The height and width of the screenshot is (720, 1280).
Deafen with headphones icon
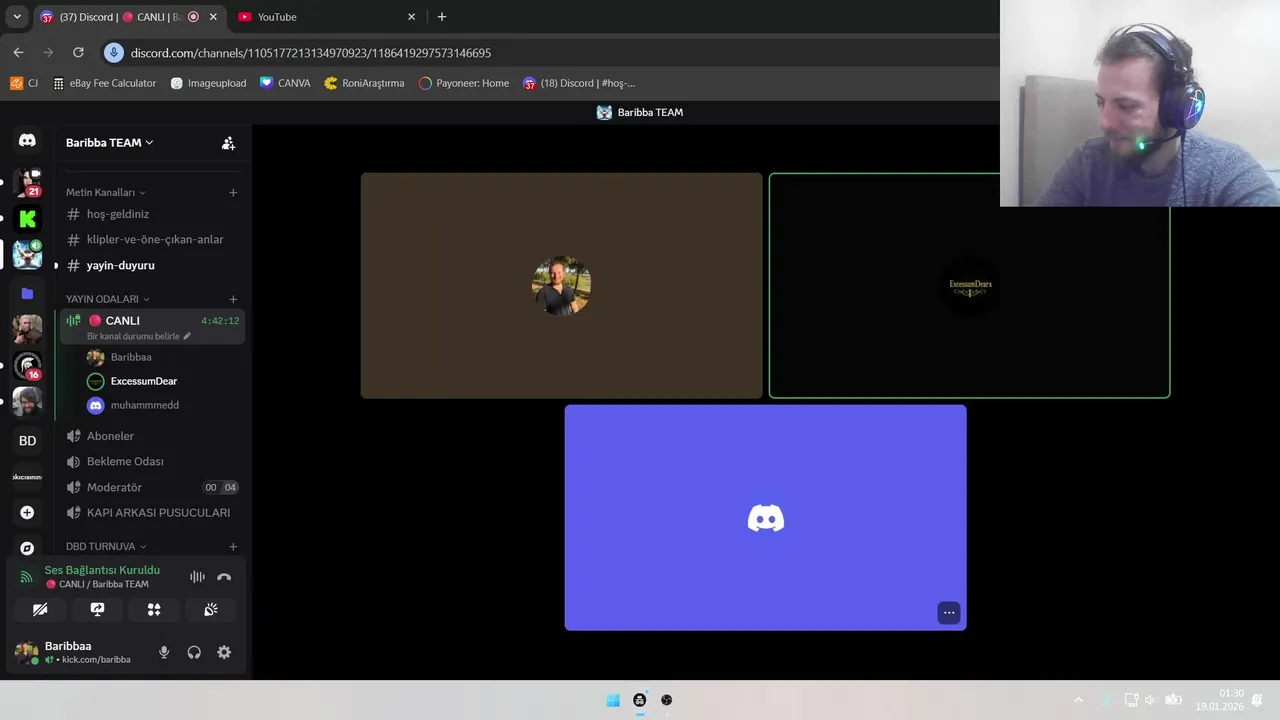[x=194, y=652]
